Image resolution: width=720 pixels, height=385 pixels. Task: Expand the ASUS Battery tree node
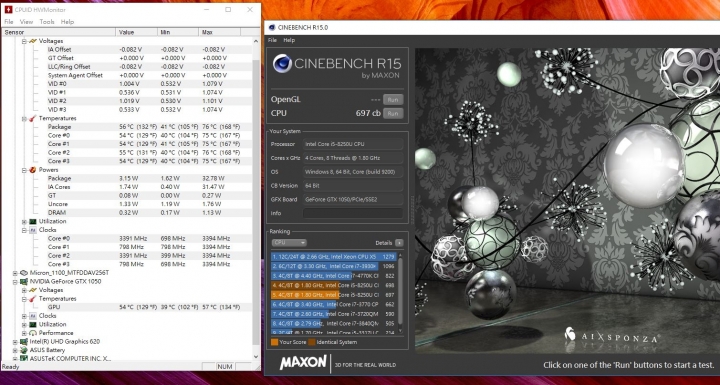pyautogui.click(x=15, y=351)
